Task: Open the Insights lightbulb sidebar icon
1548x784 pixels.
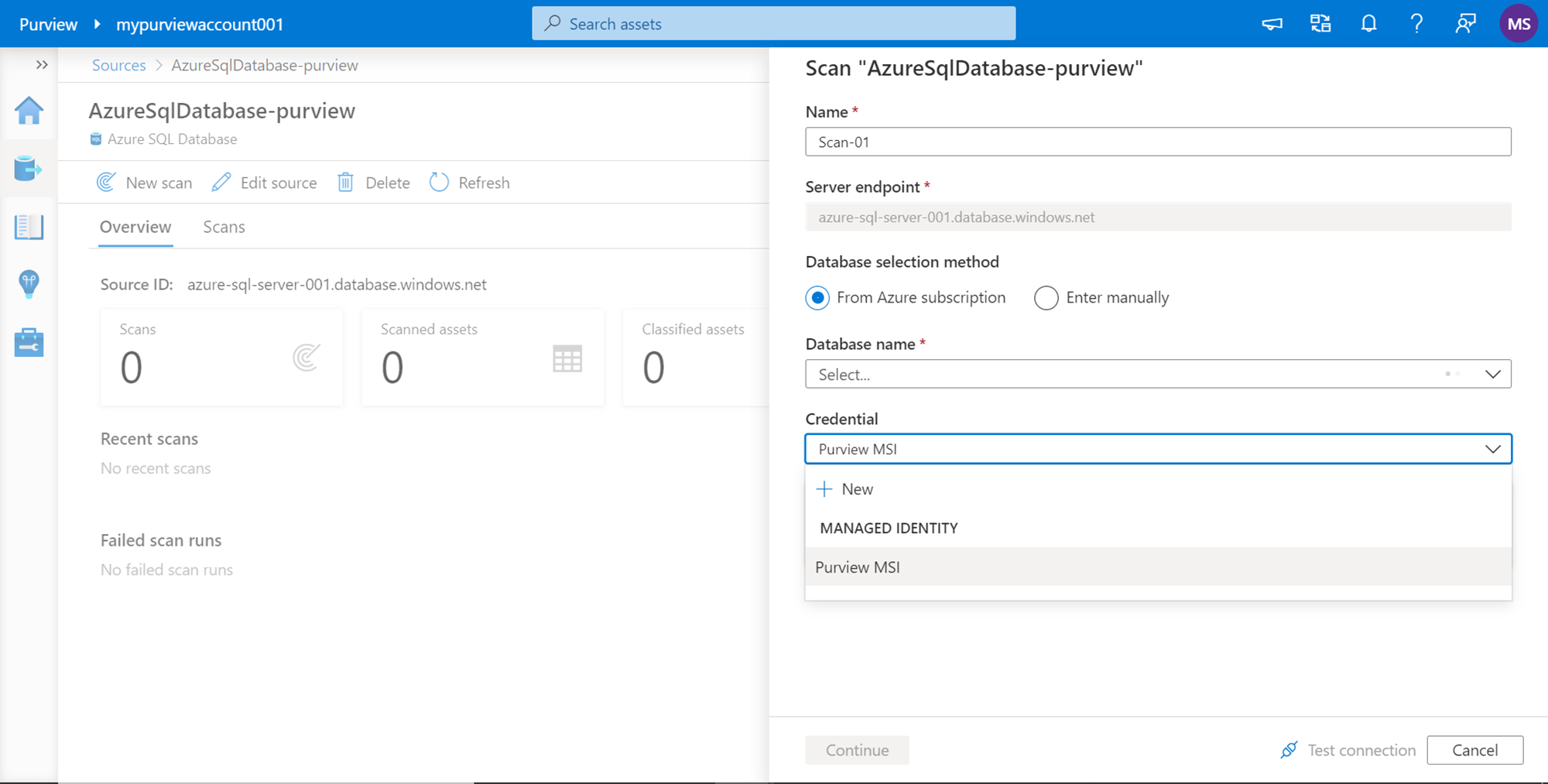Action: point(29,284)
